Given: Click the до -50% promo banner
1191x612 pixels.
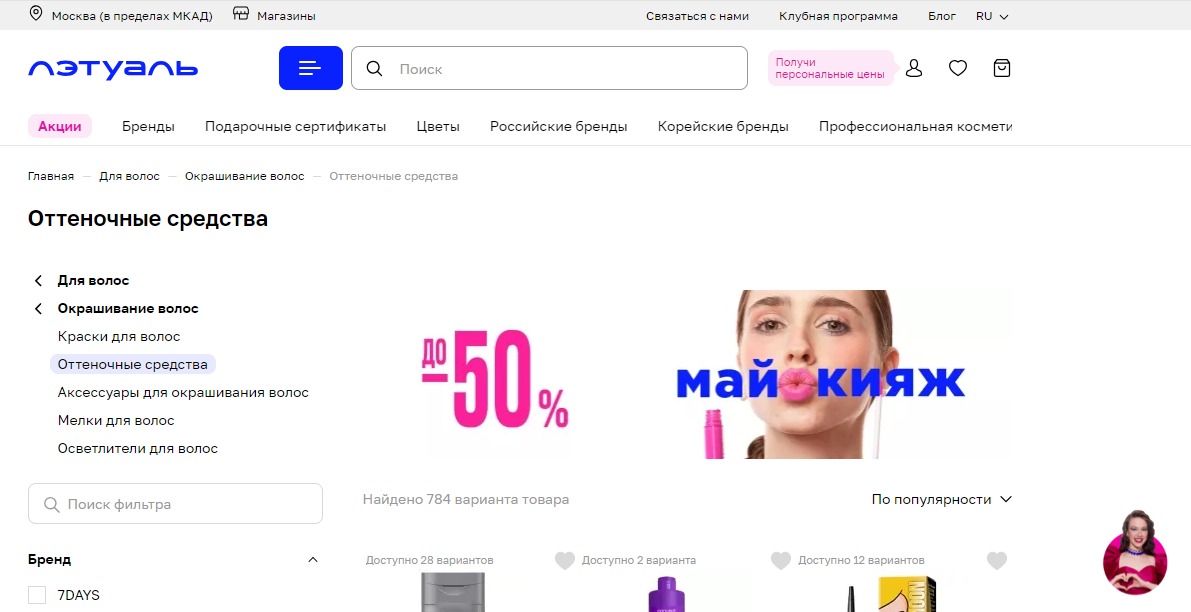Looking at the screenshot, I should click(687, 374).
